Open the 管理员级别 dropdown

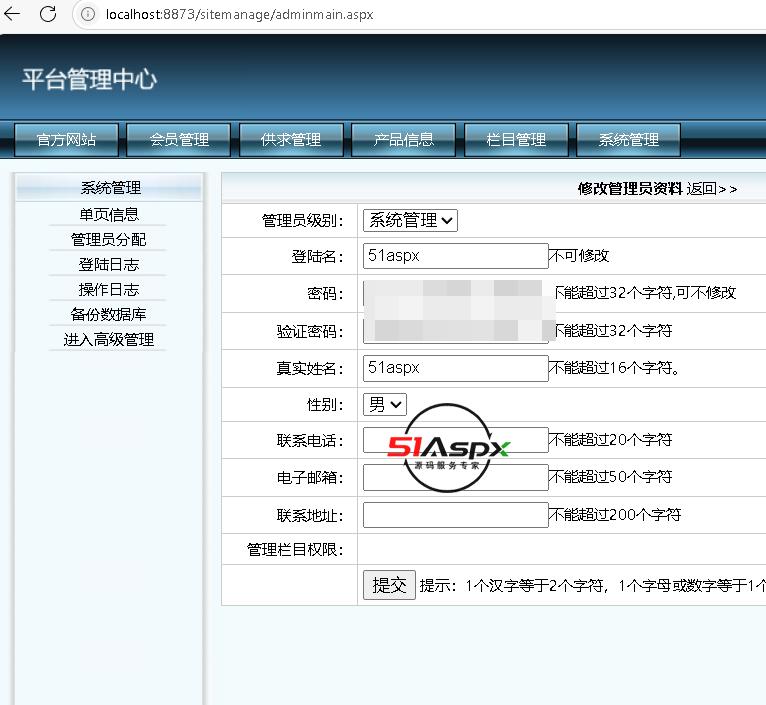(410, 220)
